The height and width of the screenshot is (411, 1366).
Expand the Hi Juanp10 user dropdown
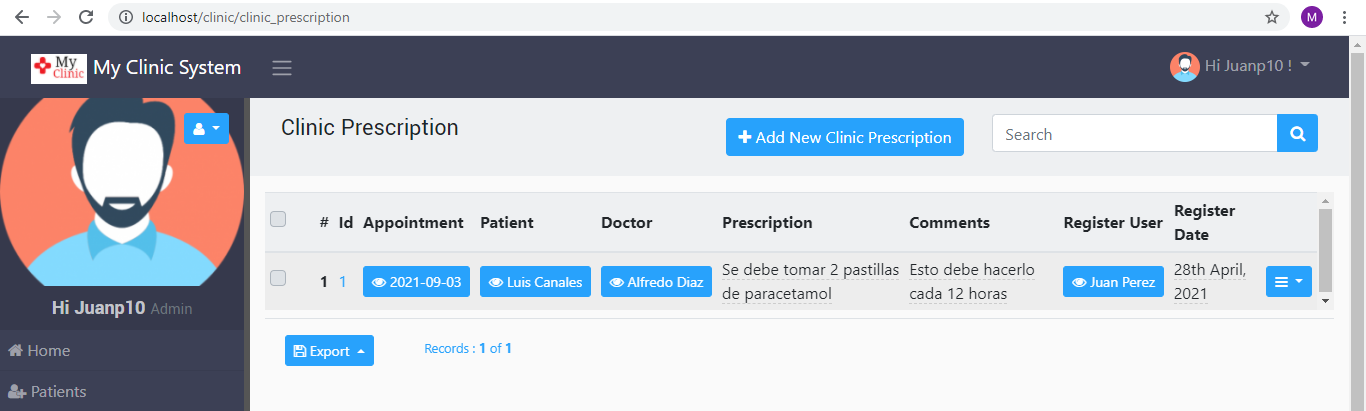1240,66
